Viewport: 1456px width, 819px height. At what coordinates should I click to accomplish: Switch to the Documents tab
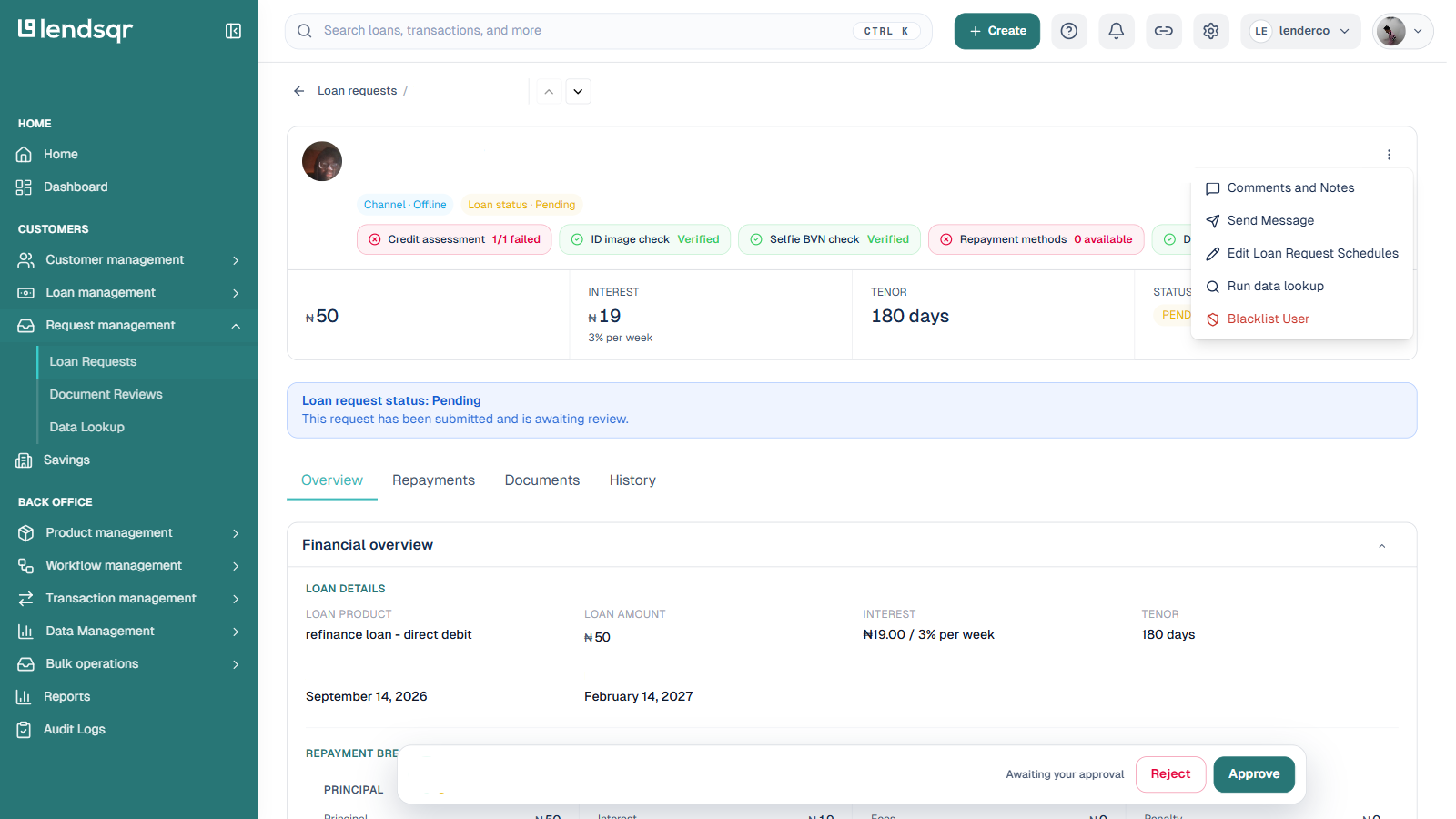[542, 480]
